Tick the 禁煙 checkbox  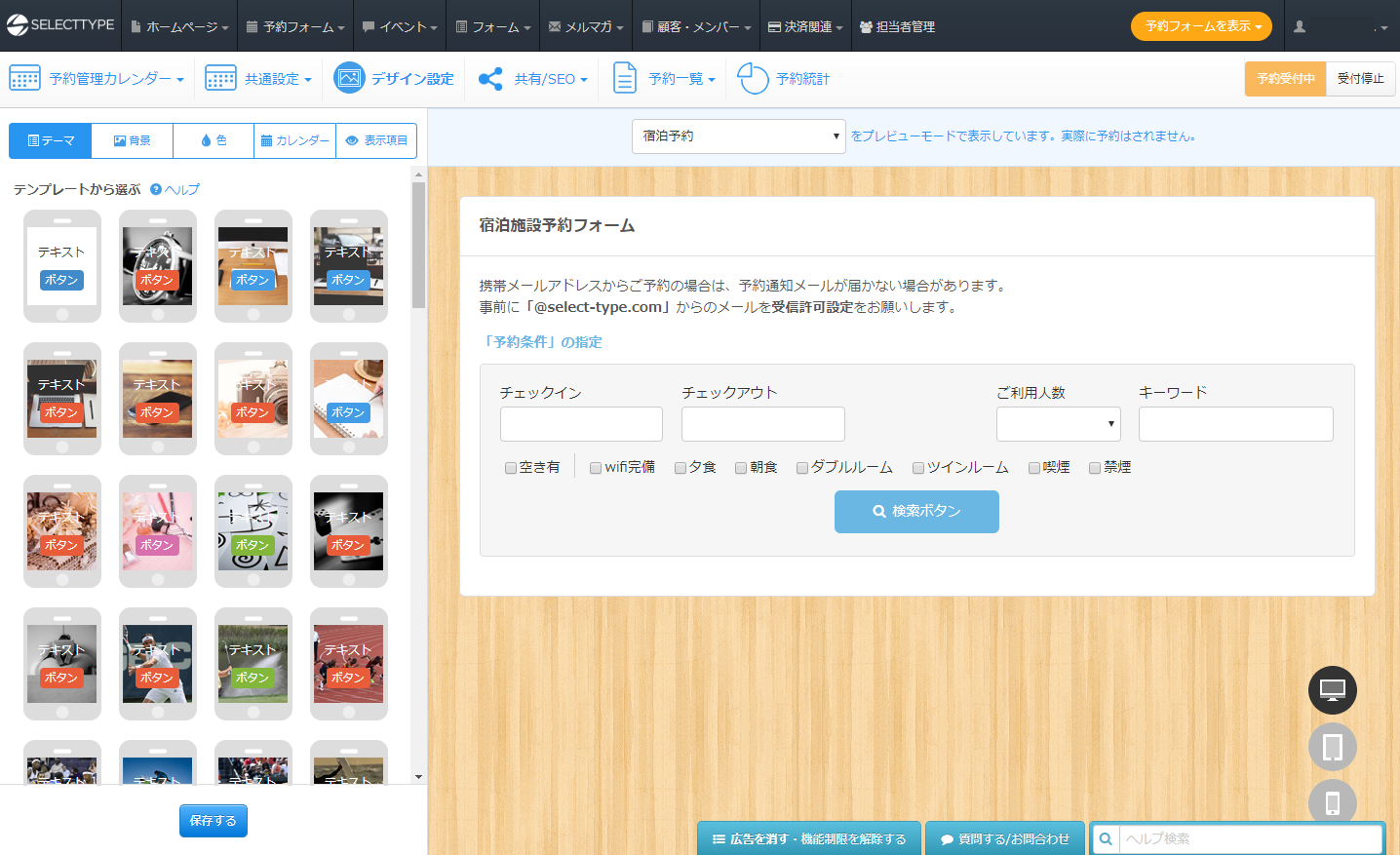click(1095, 468)
